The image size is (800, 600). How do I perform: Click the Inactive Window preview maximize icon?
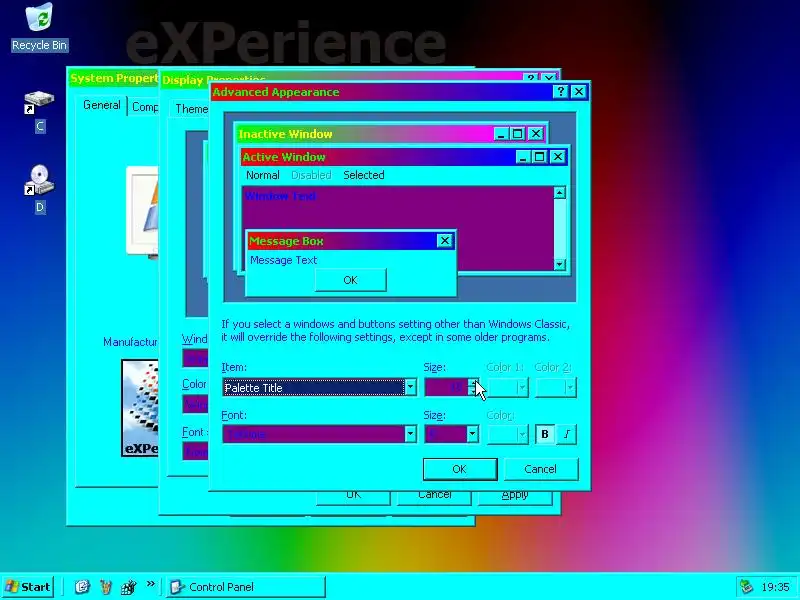(x=518, y=134)
